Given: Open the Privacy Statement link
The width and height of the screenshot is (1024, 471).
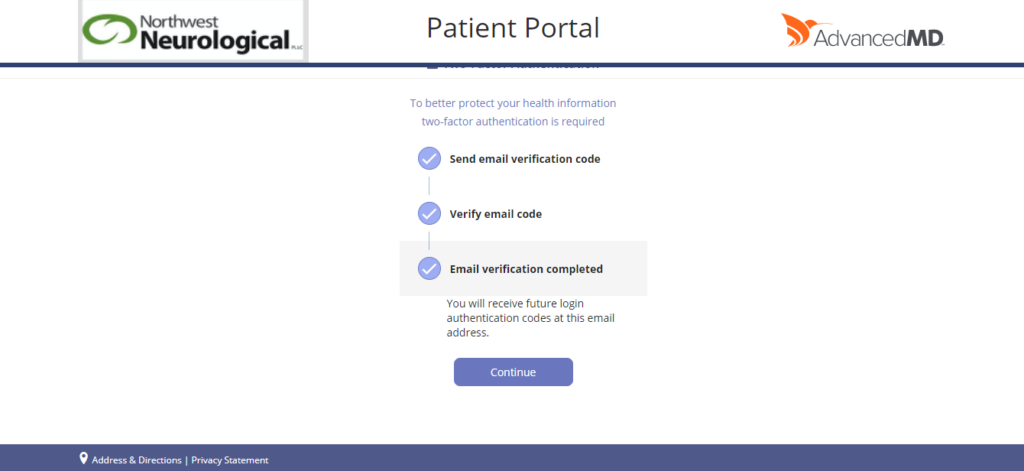Looking at the screenshot, I should coord(230,460).
